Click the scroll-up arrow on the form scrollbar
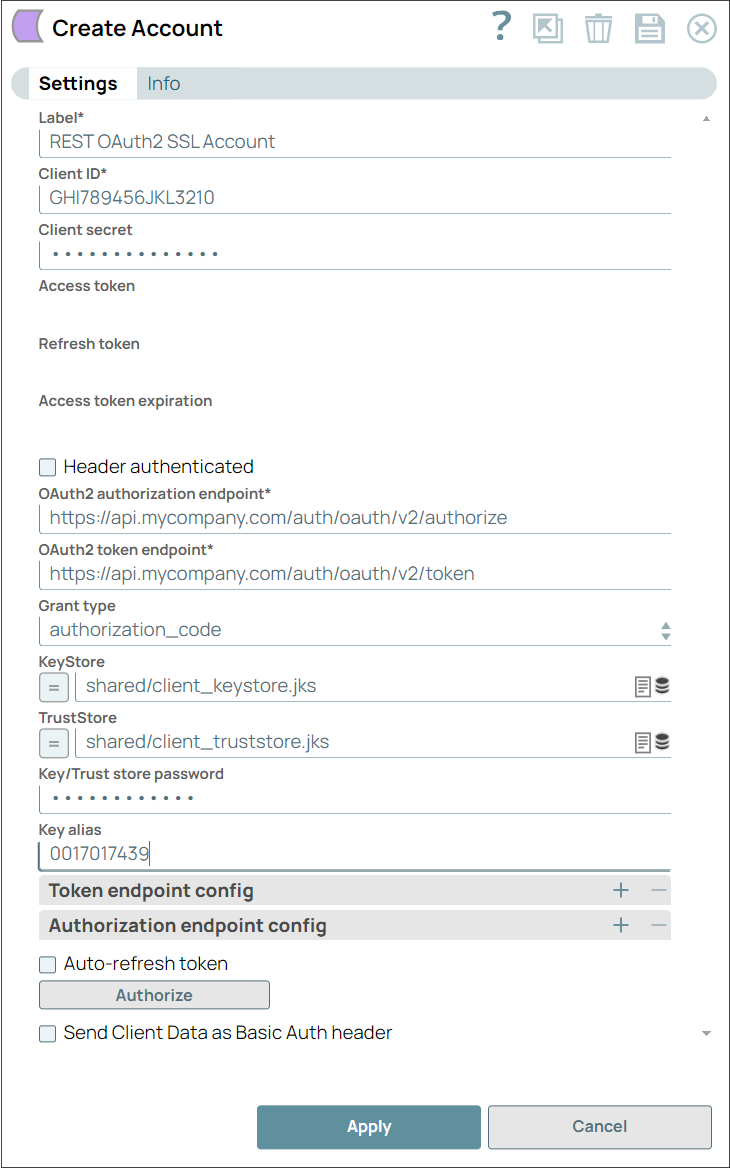Viewport: 730px width, 1168px height. [x=706, y=118]
